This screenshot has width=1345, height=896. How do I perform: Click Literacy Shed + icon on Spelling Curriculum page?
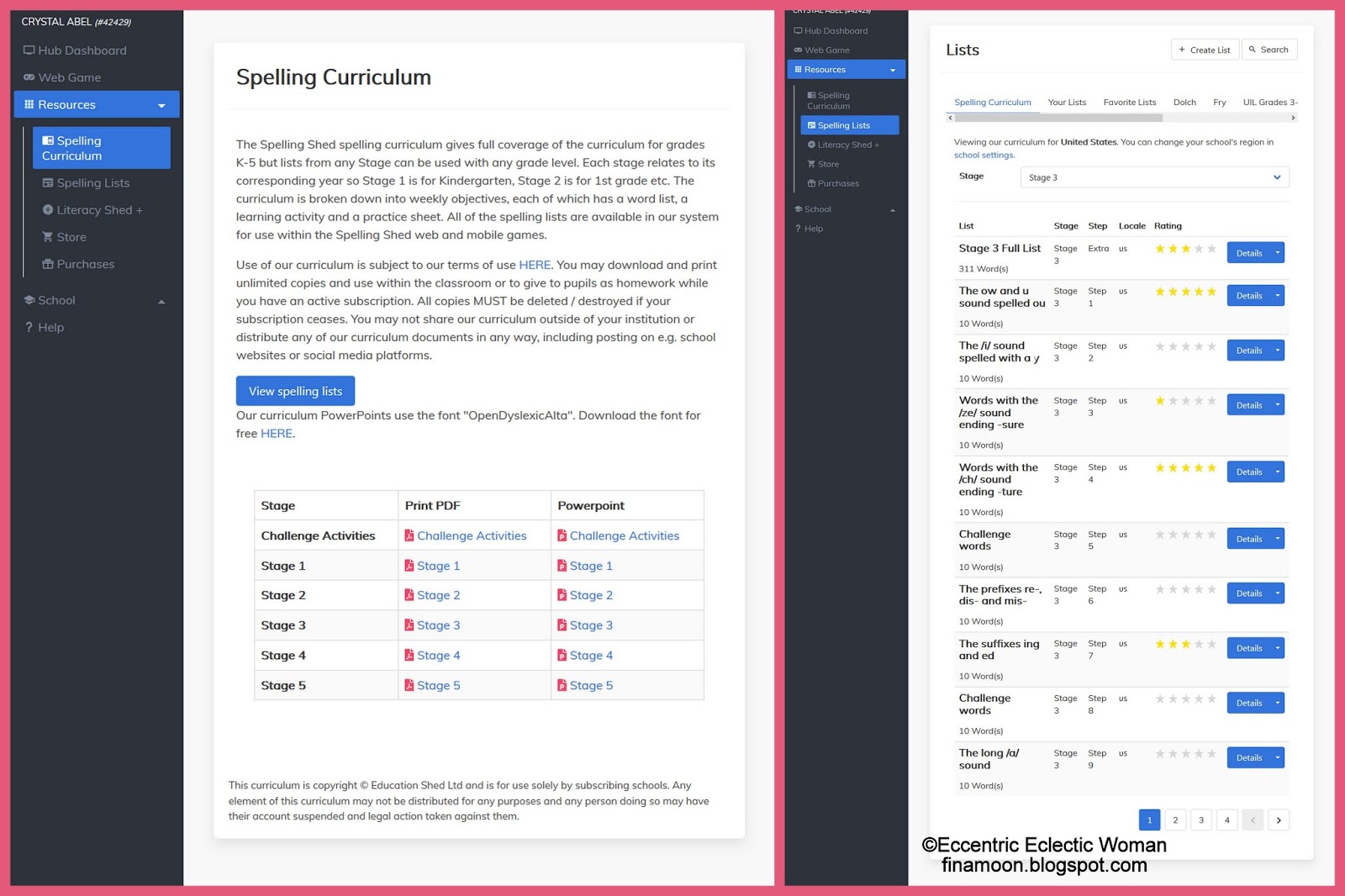(x=48, y=209)
